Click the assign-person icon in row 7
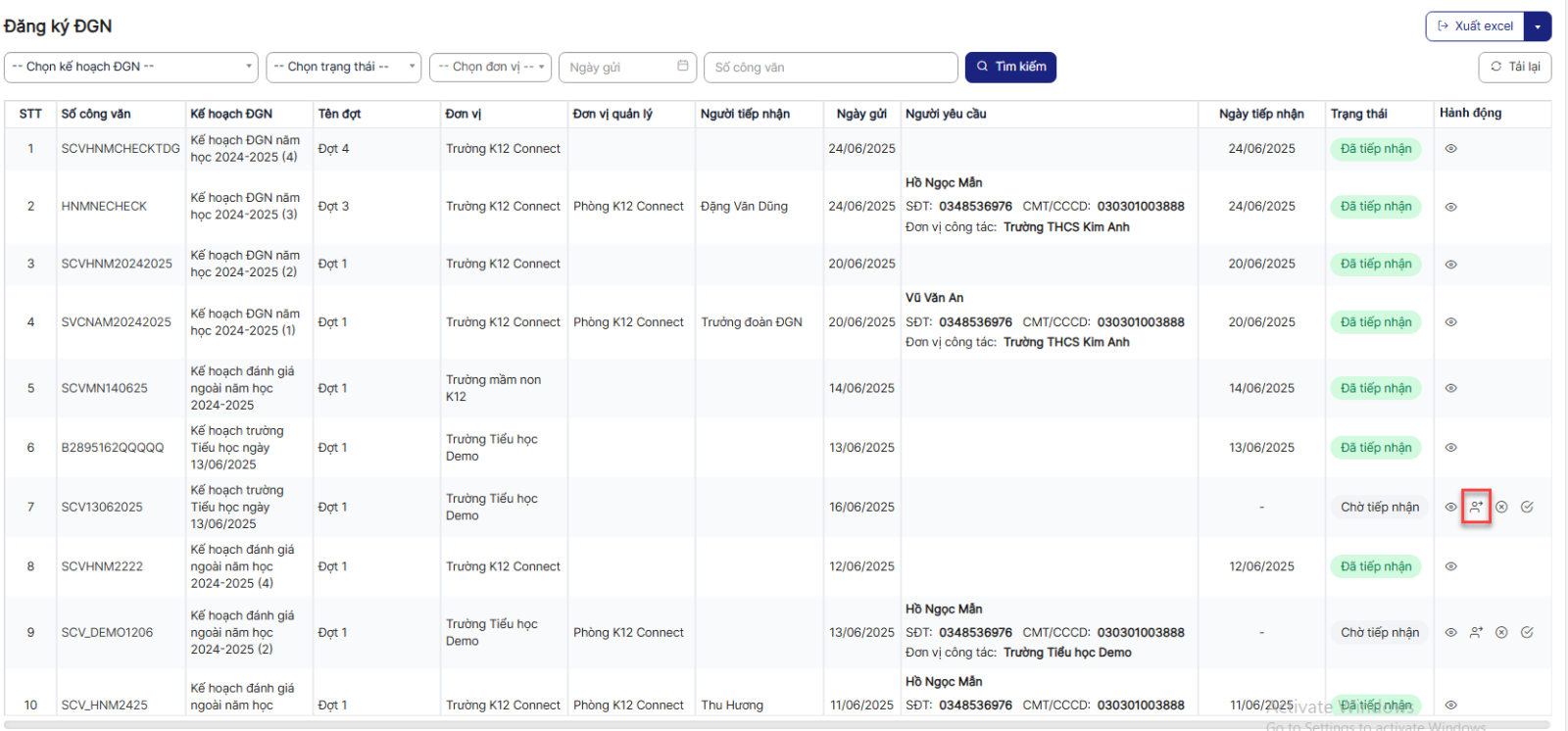 coord(1476,507)
